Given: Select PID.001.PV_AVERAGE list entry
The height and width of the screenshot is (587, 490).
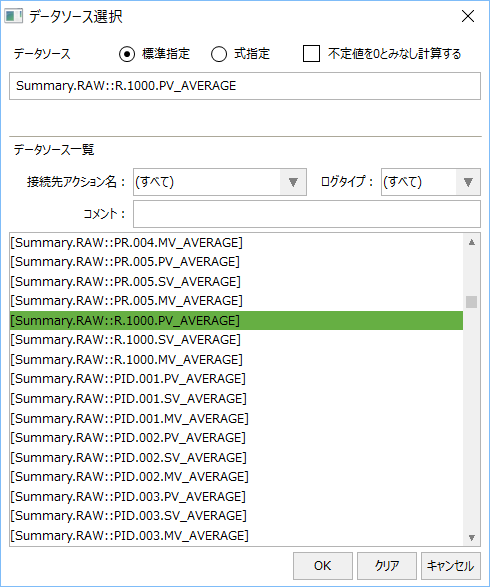Looking at the screenshot, I should coord(236,378).
